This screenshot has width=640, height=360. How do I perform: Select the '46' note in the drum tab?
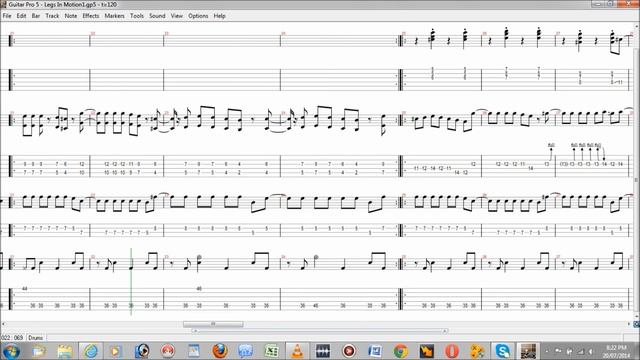point(199,289)
